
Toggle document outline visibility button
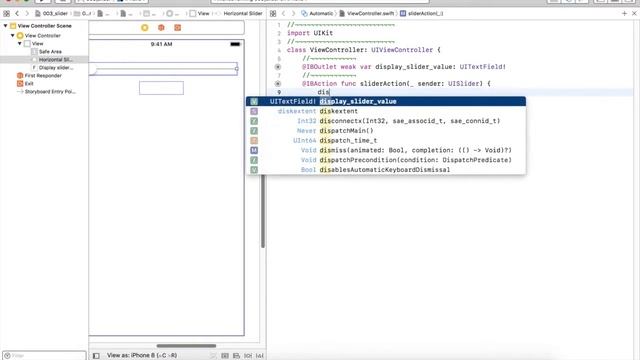(x=96, y=356)
